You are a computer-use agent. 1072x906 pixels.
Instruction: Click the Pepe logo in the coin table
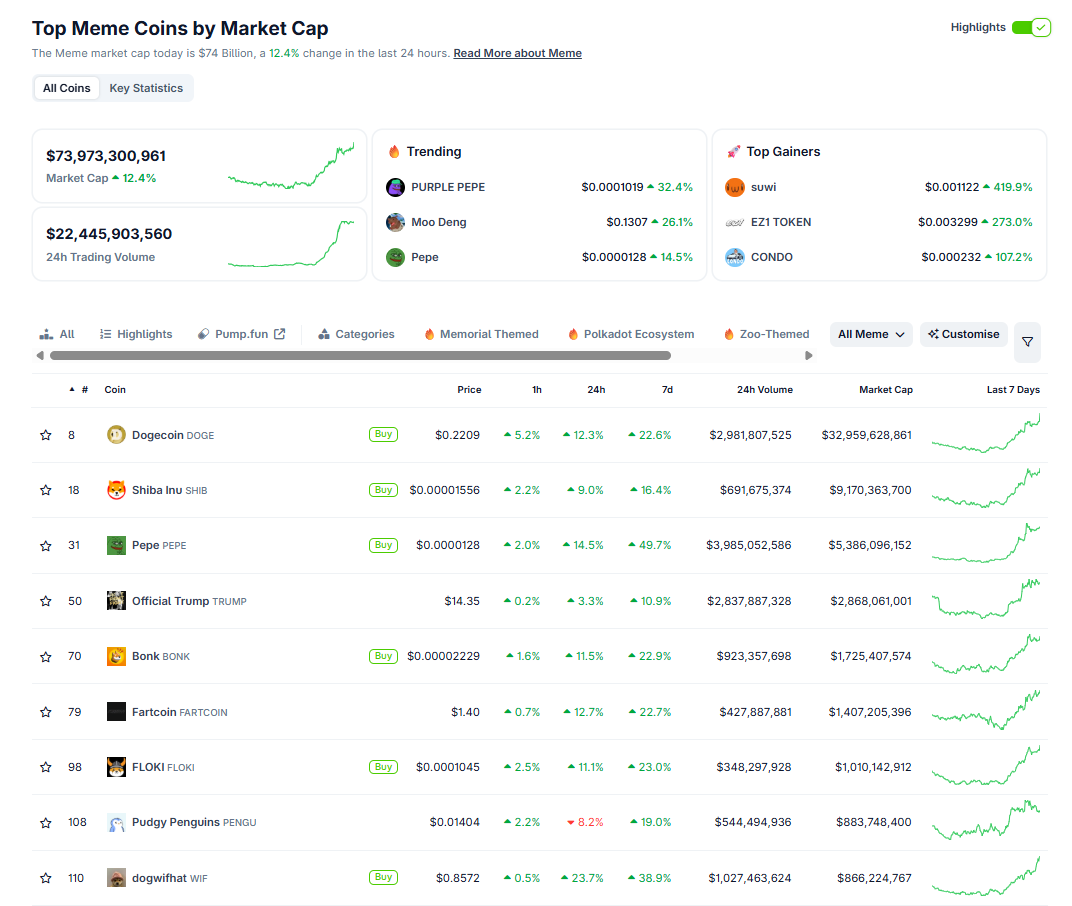click(x=116, y=546)
